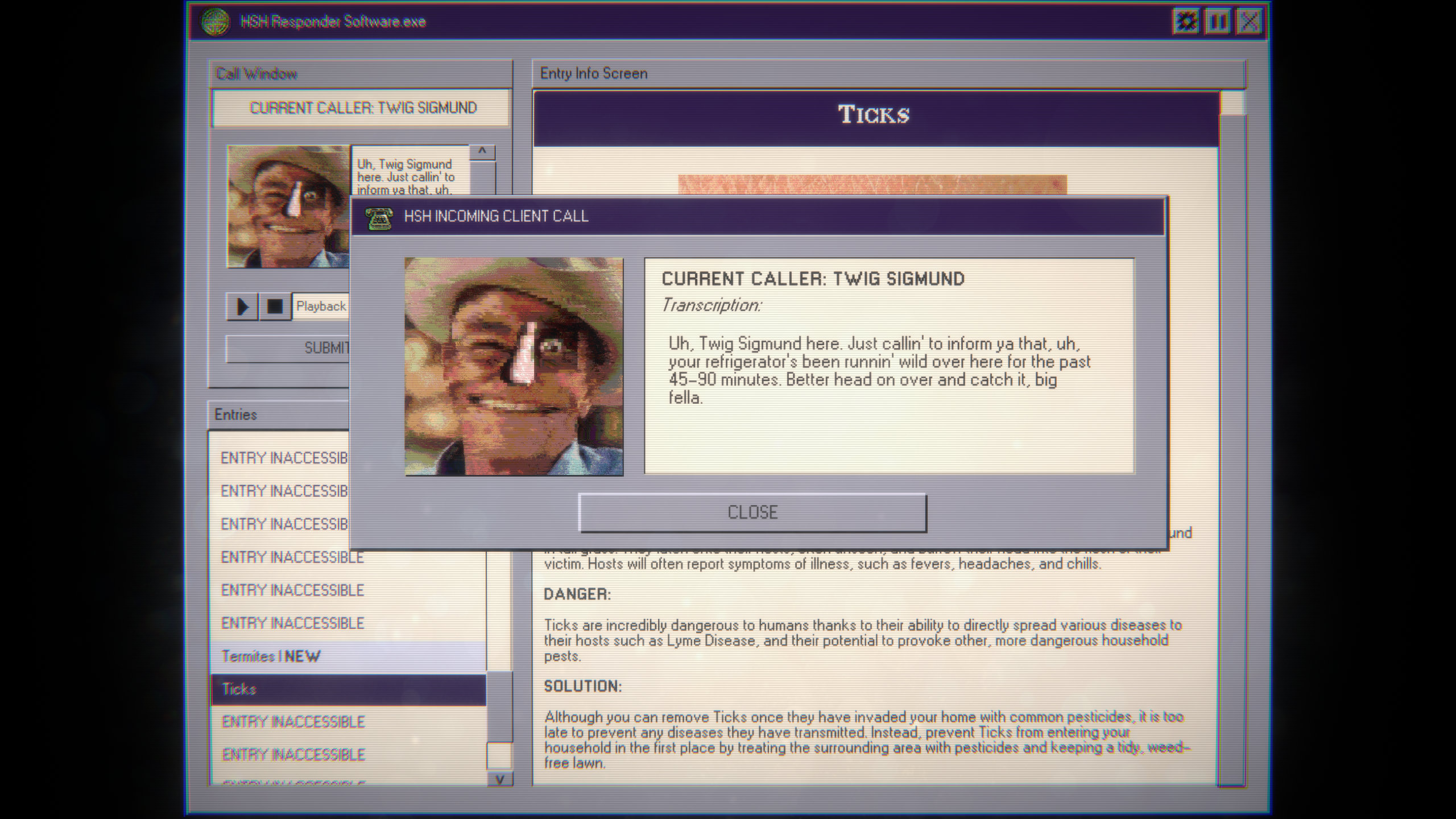Close the incoming client call dialog
The image size is (1456, 819).
(x=752, y=512)
